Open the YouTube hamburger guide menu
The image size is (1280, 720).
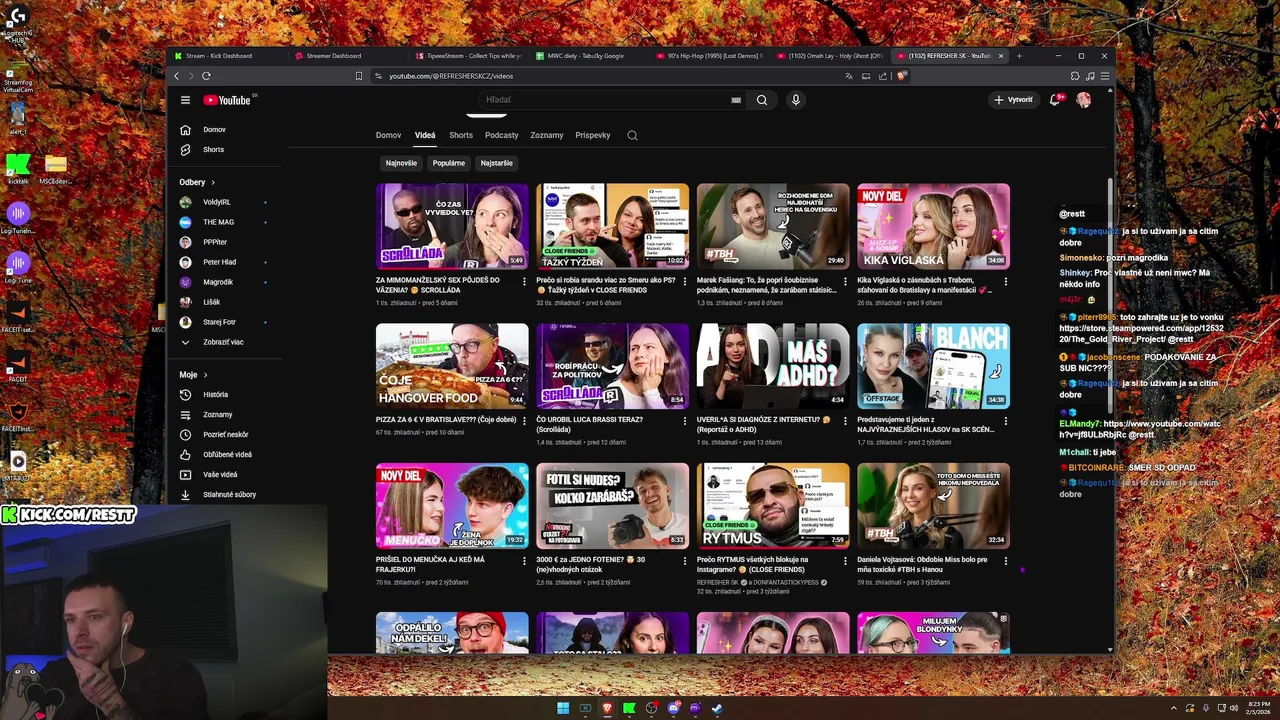click(185, 100)
